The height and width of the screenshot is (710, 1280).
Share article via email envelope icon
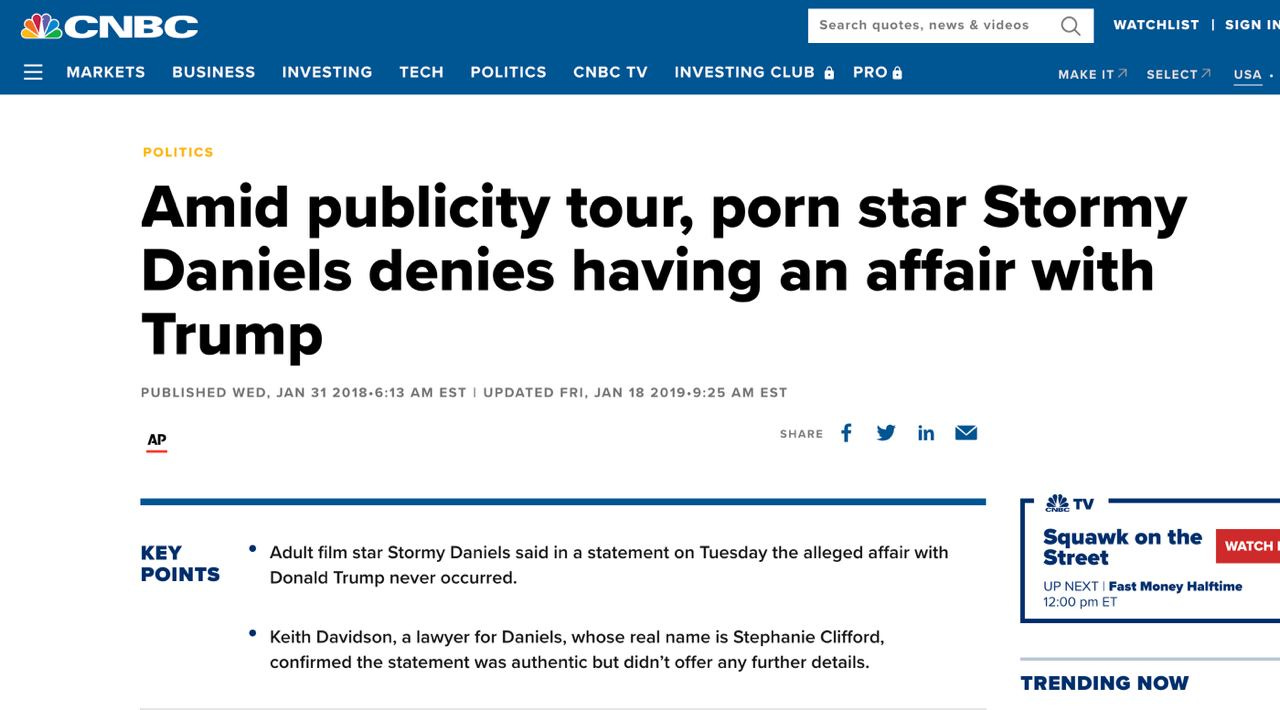coord(966,433)
